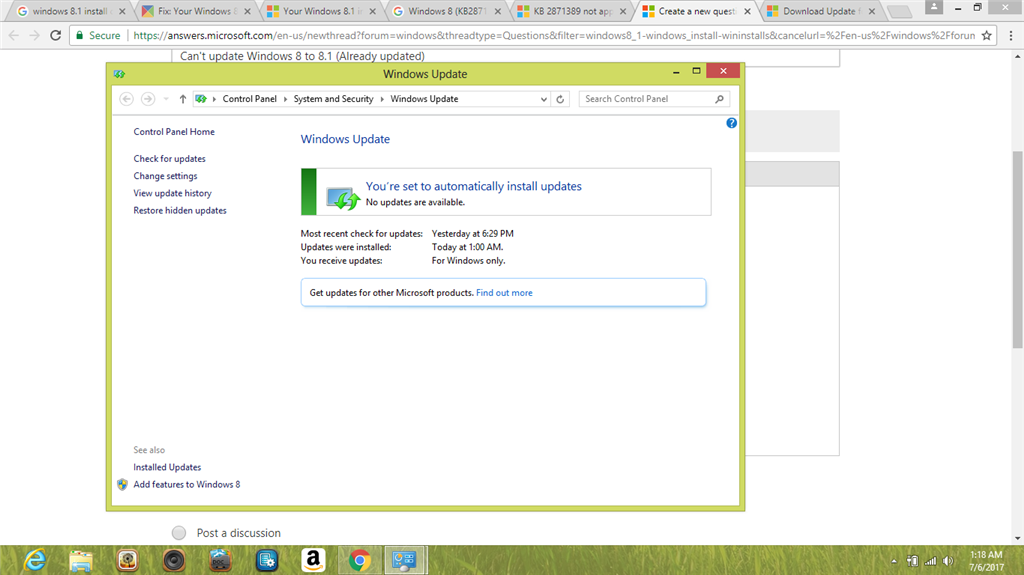Click the up arrow to parent folder
The height and width of the screenshot is (575, 1024).
183,99
